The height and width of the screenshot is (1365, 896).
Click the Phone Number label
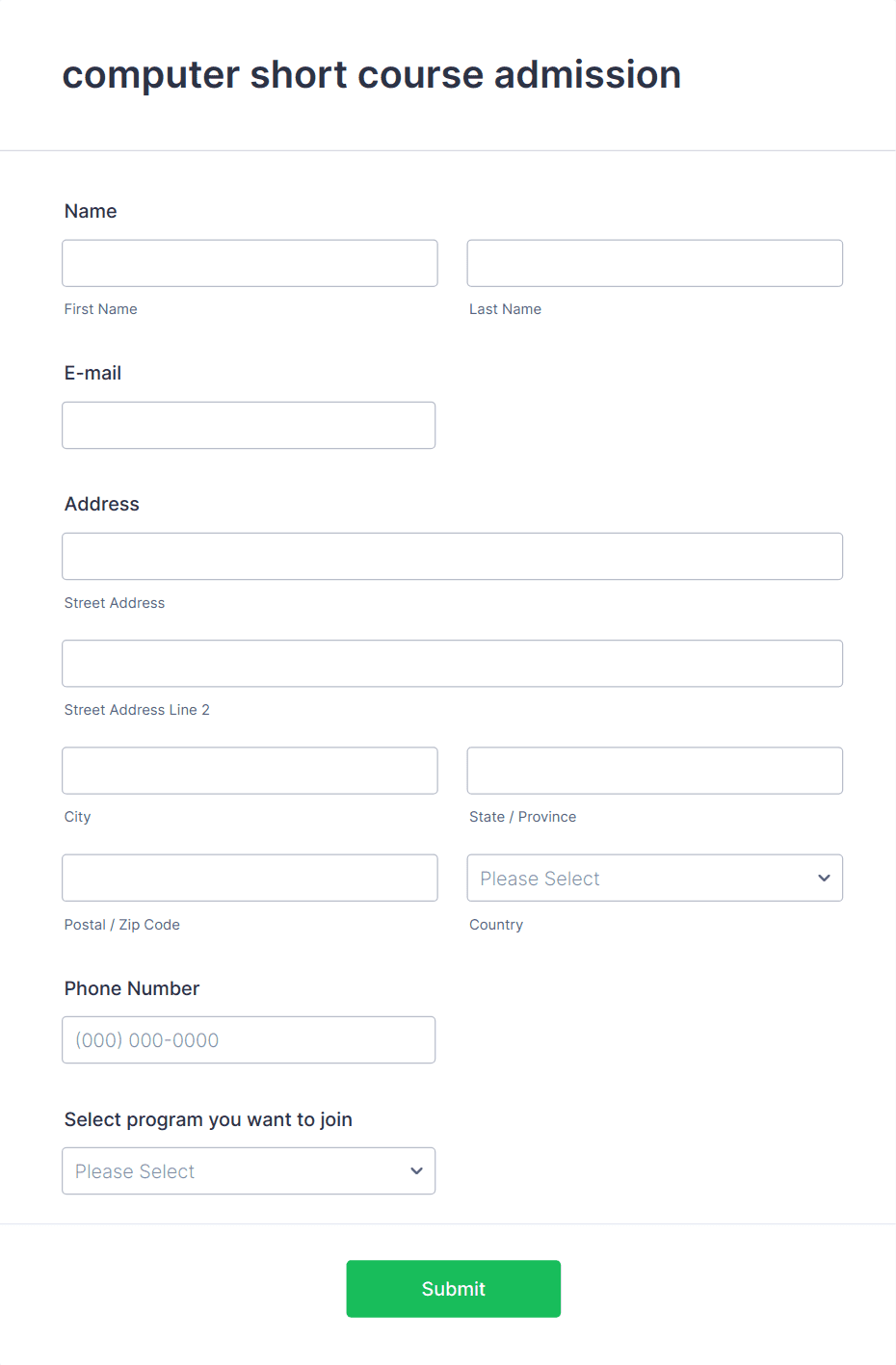coord(131,988)
